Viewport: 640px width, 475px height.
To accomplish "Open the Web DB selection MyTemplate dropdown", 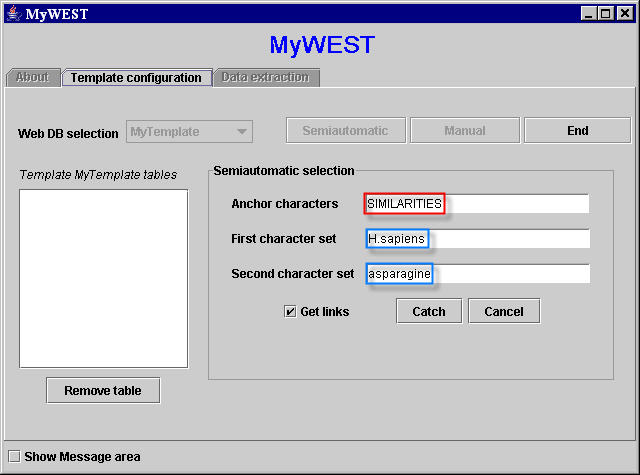I will (189, 131).
